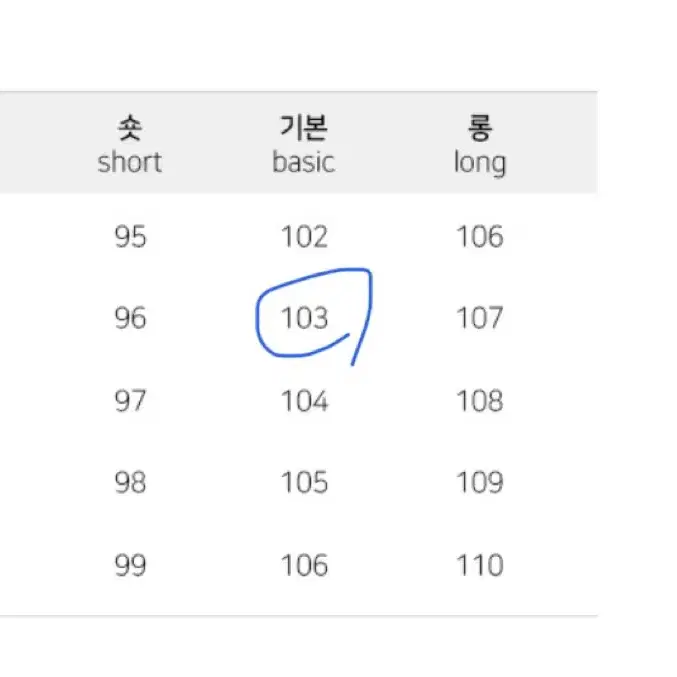Select short length value 98
This screenshot has height=677, width=677.
coord(130,482)
